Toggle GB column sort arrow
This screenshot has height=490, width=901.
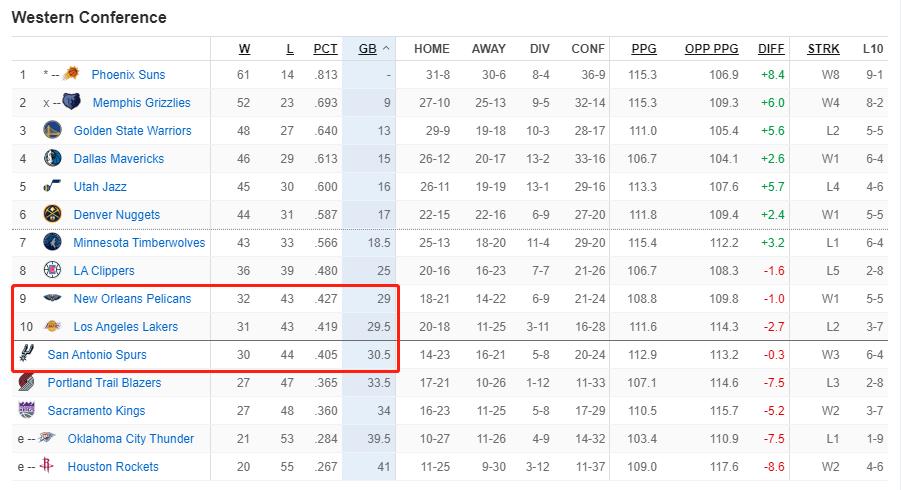386,49
